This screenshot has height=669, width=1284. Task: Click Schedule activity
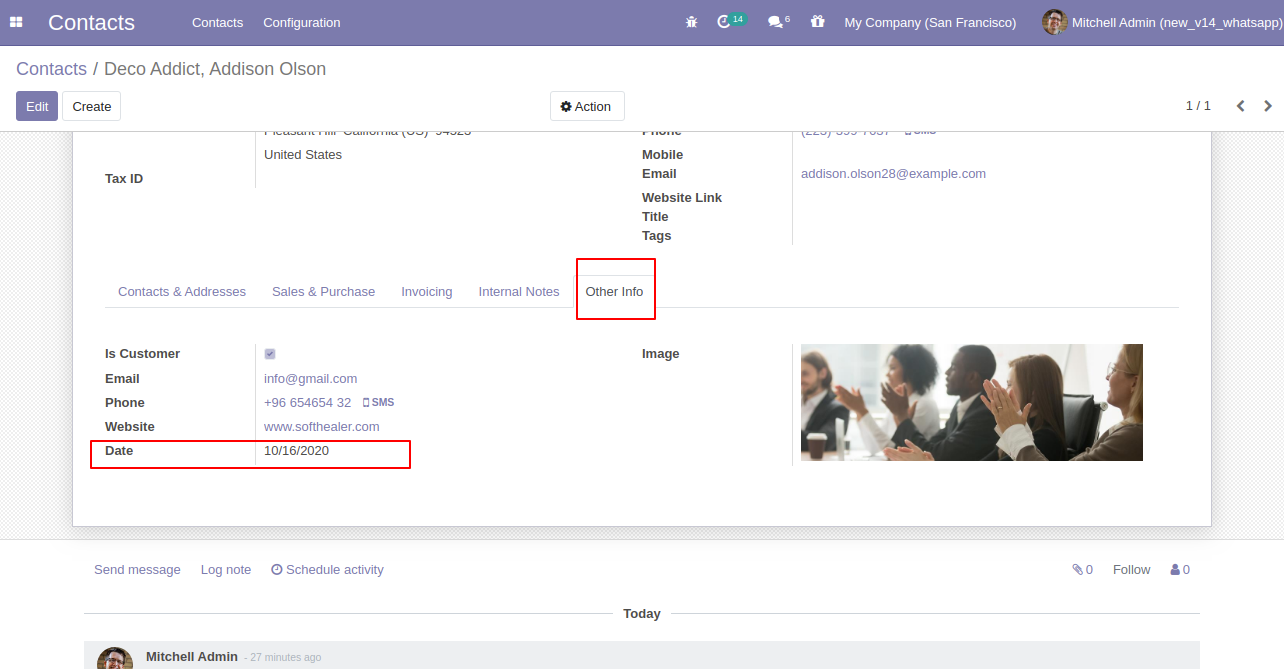tap(327, 570)
